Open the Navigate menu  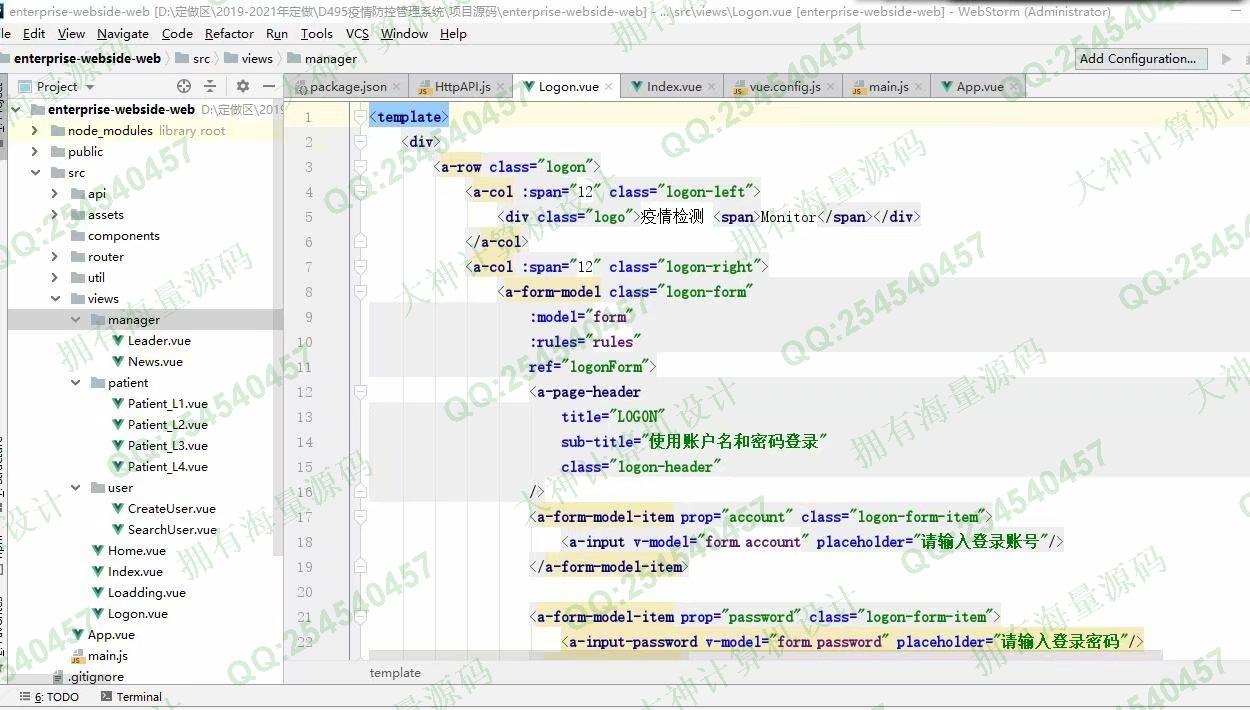pyautogui.click(x=123, y=33)
